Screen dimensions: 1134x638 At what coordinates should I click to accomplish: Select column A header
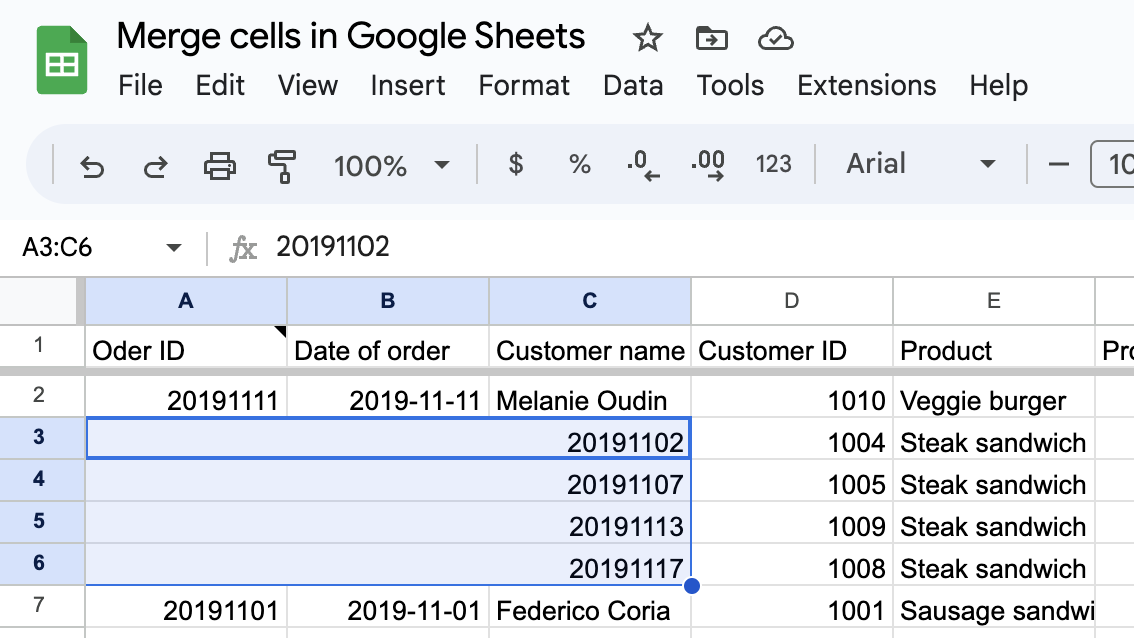[x=186, y=301]
